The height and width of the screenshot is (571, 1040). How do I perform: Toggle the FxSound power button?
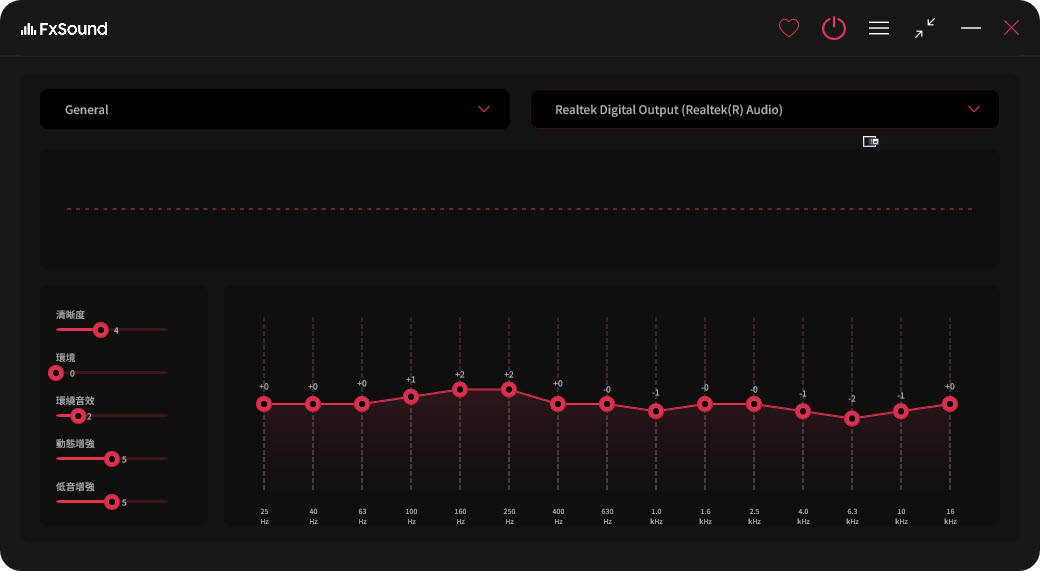(834, 28)
